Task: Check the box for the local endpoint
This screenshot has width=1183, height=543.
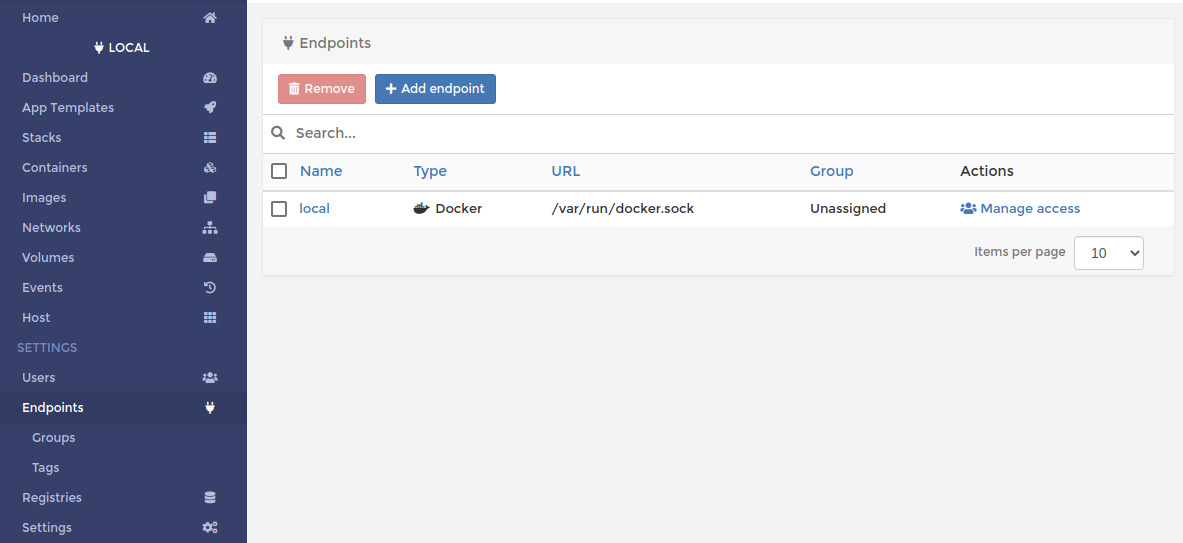Action: pyautogui.click(x=279, y=209)
